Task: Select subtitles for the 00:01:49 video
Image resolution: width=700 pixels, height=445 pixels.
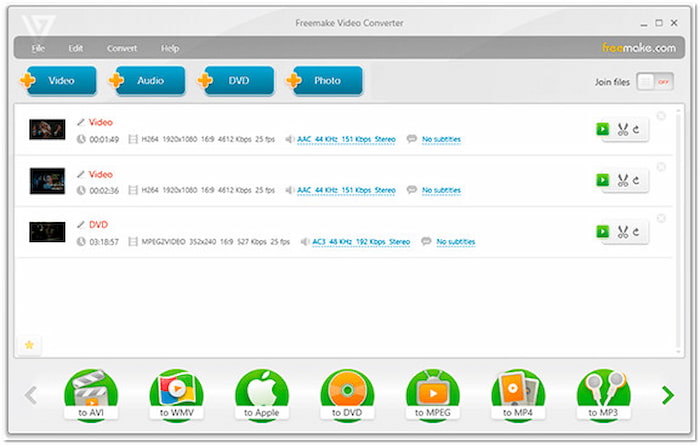Action: (x=441, y=139)
